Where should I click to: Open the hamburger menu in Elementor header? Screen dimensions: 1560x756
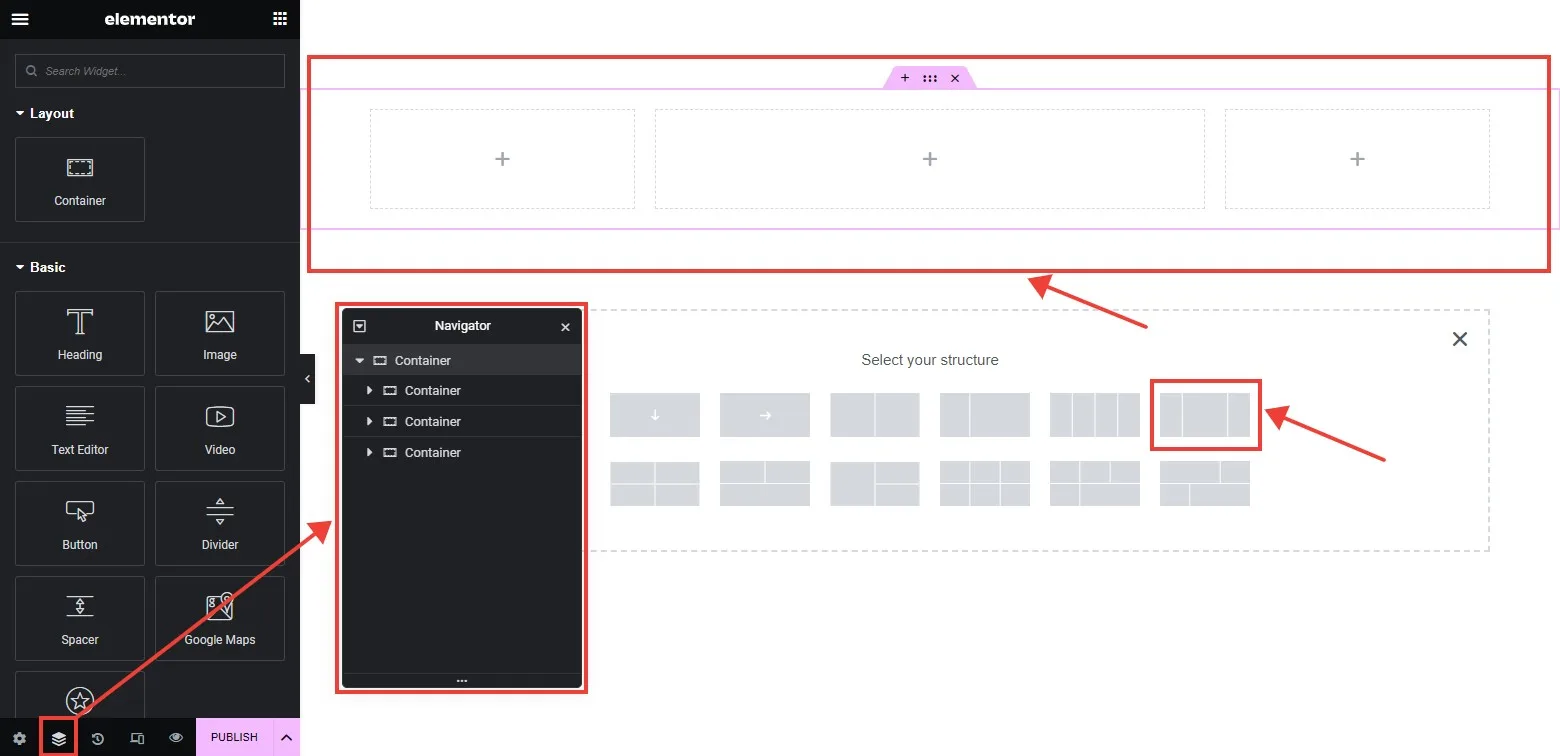click(20, 19)
